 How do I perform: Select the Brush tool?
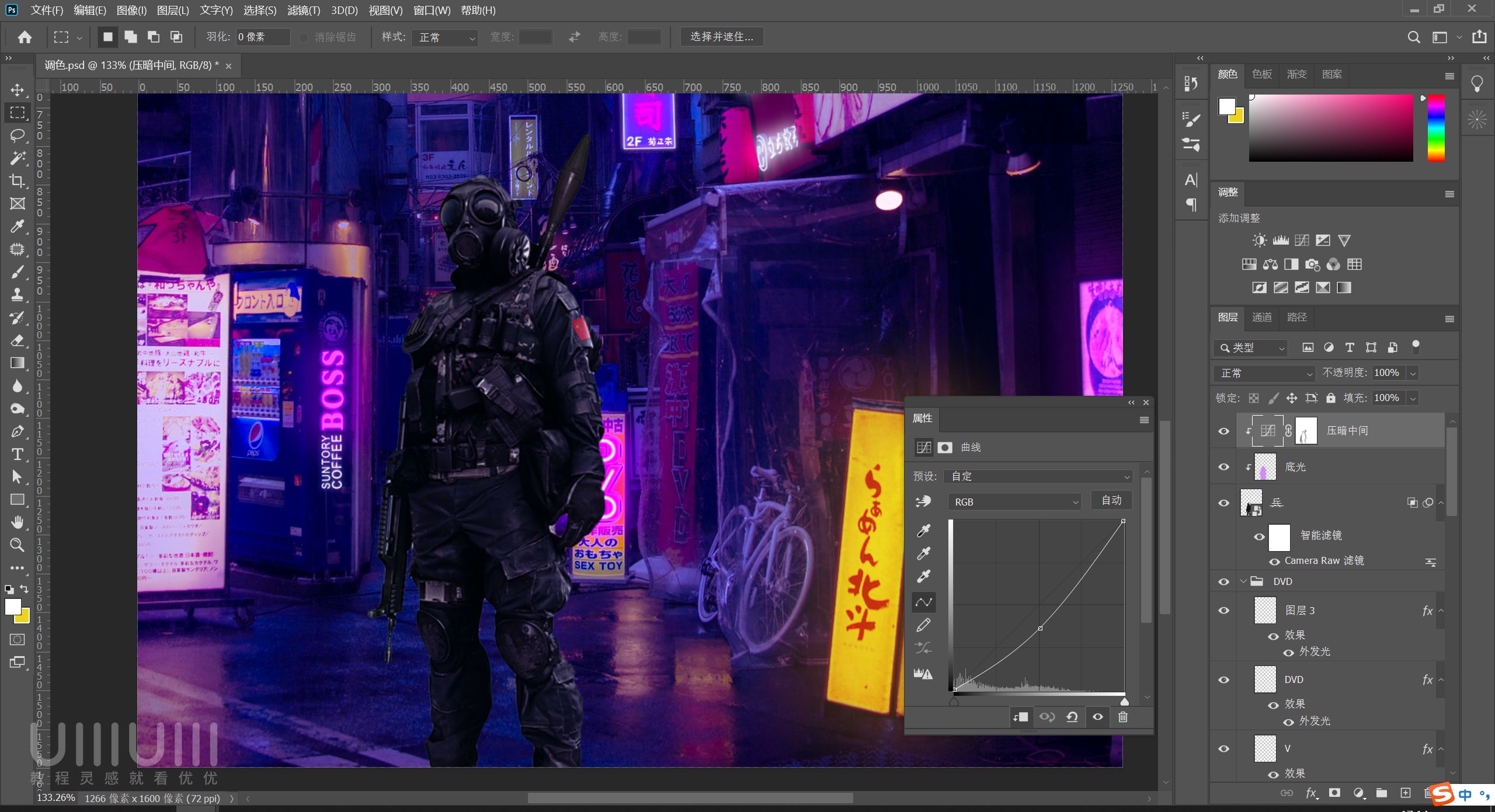(x=18, y=272)
